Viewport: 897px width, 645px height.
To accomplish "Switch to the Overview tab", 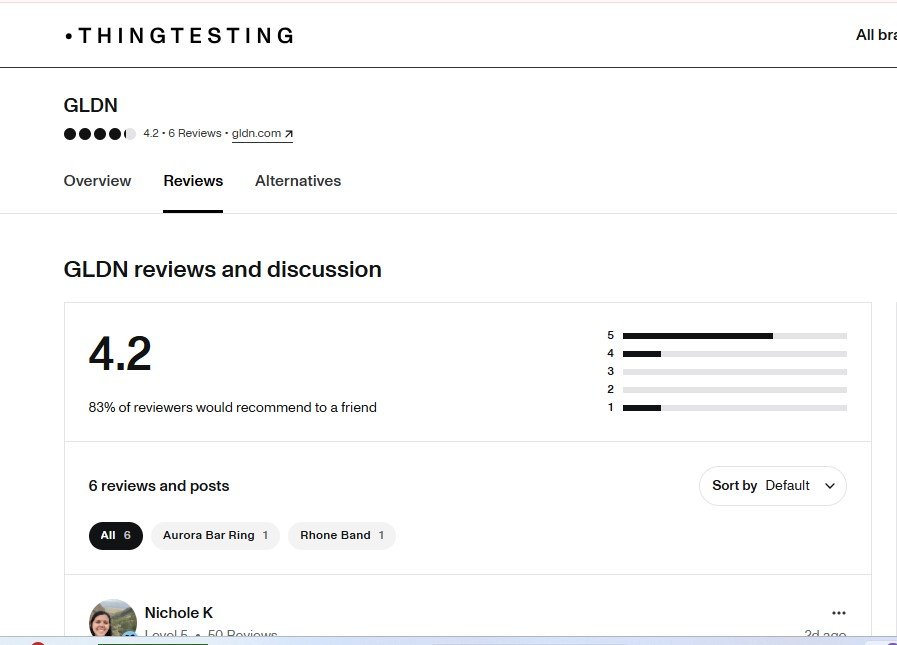I will coord(97,181).
